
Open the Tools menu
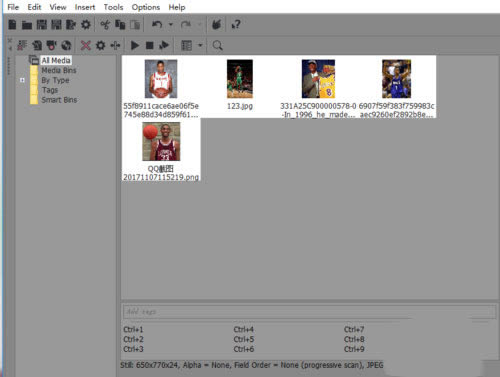coord(113,7)
